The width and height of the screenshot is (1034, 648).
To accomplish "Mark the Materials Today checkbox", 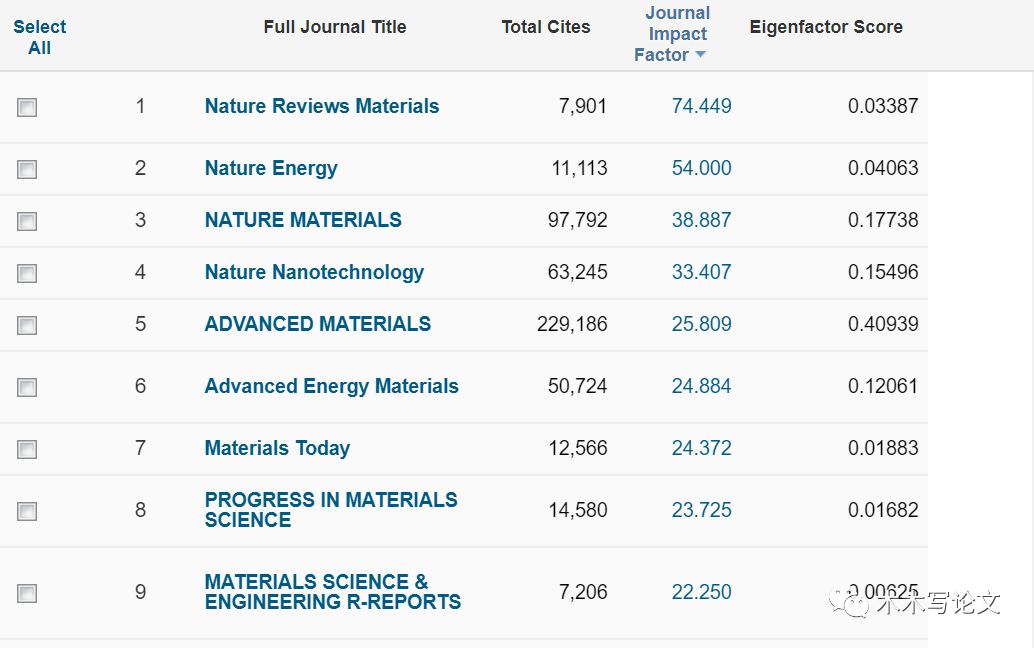I will pos(27,449).
